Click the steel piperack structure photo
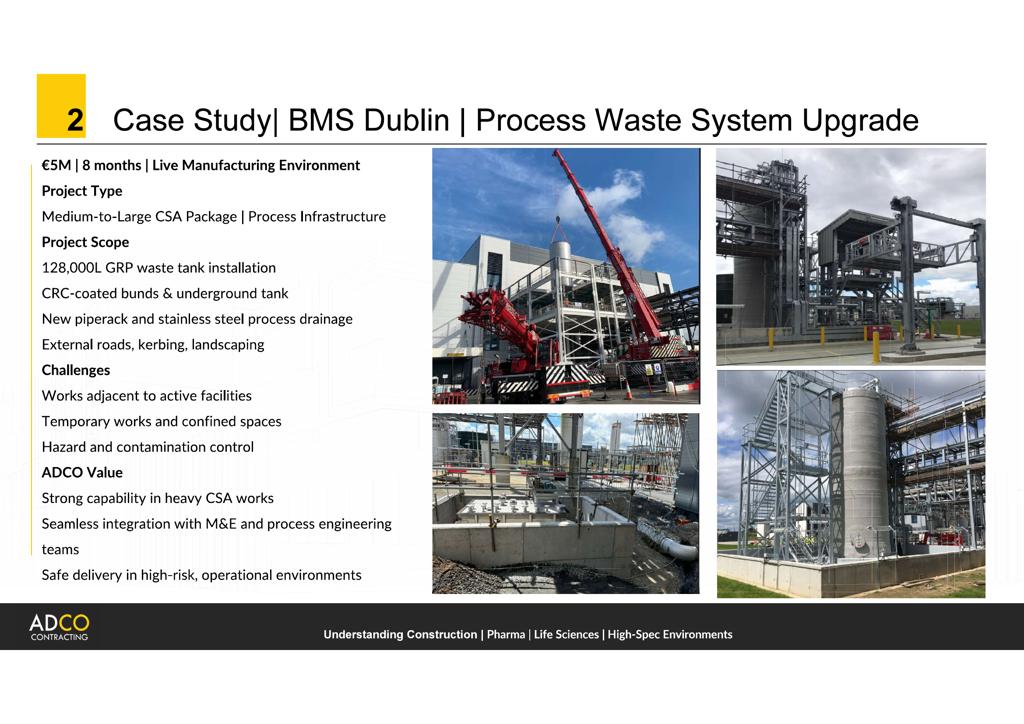Screen dimensions: 1024x724 tap(852, 255)
